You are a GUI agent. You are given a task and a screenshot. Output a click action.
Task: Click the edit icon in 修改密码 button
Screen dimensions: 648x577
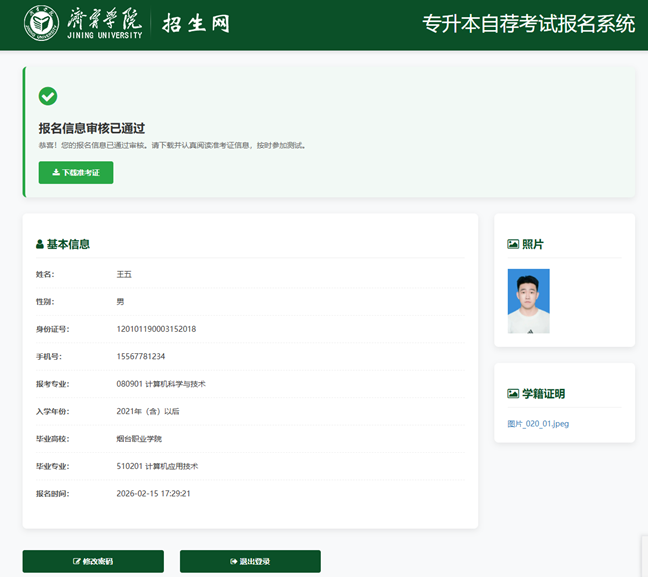tap(77, 562)
